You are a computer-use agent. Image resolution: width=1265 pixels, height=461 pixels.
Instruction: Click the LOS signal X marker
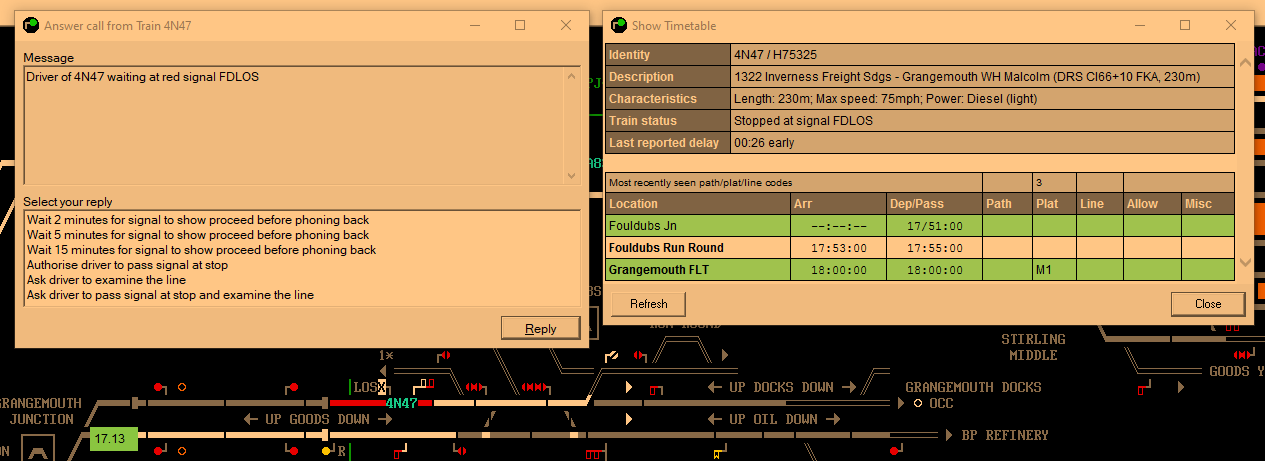pyautogui.click(x=381, y=388)
